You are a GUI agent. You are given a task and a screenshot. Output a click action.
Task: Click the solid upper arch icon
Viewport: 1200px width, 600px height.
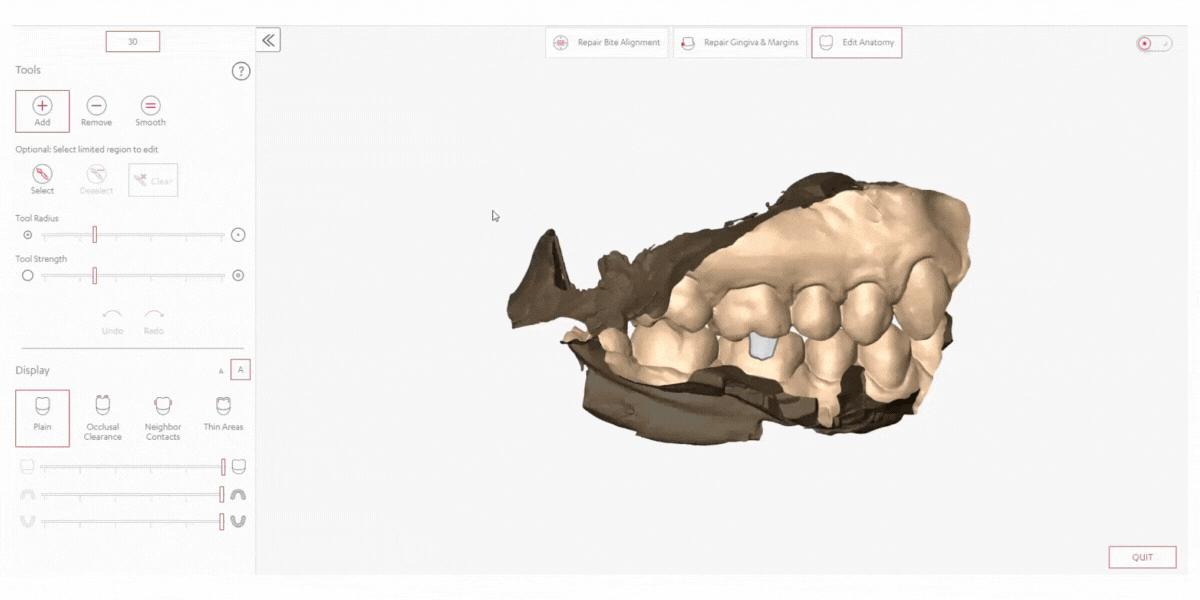point(239,494)
